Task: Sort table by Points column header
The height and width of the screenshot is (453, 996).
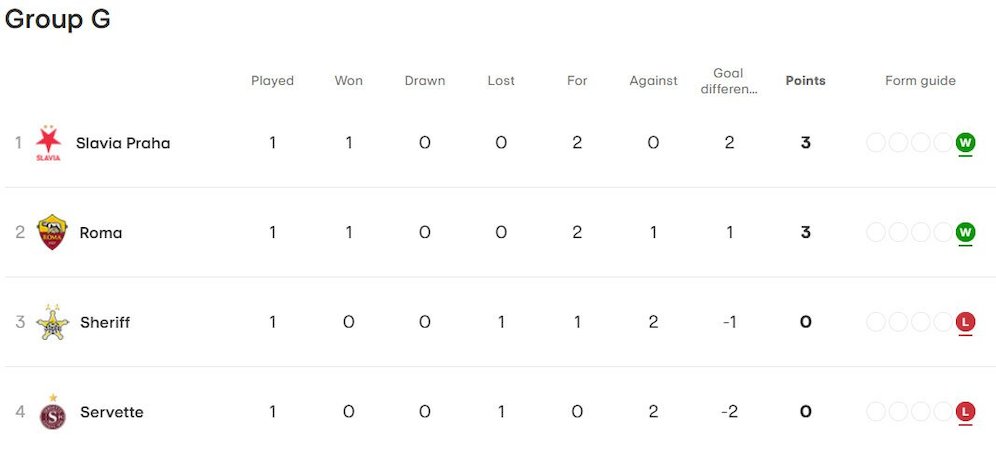Action: [x=805, y=81]
